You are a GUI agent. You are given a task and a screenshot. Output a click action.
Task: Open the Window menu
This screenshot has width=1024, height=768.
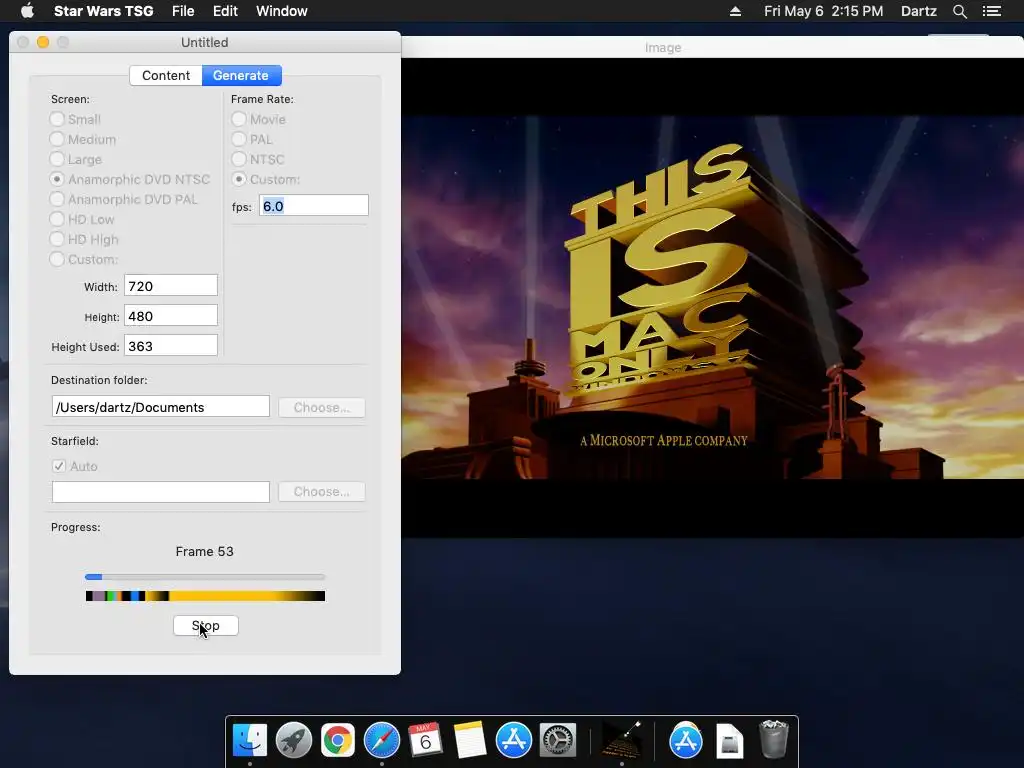[x=281, y=11]
